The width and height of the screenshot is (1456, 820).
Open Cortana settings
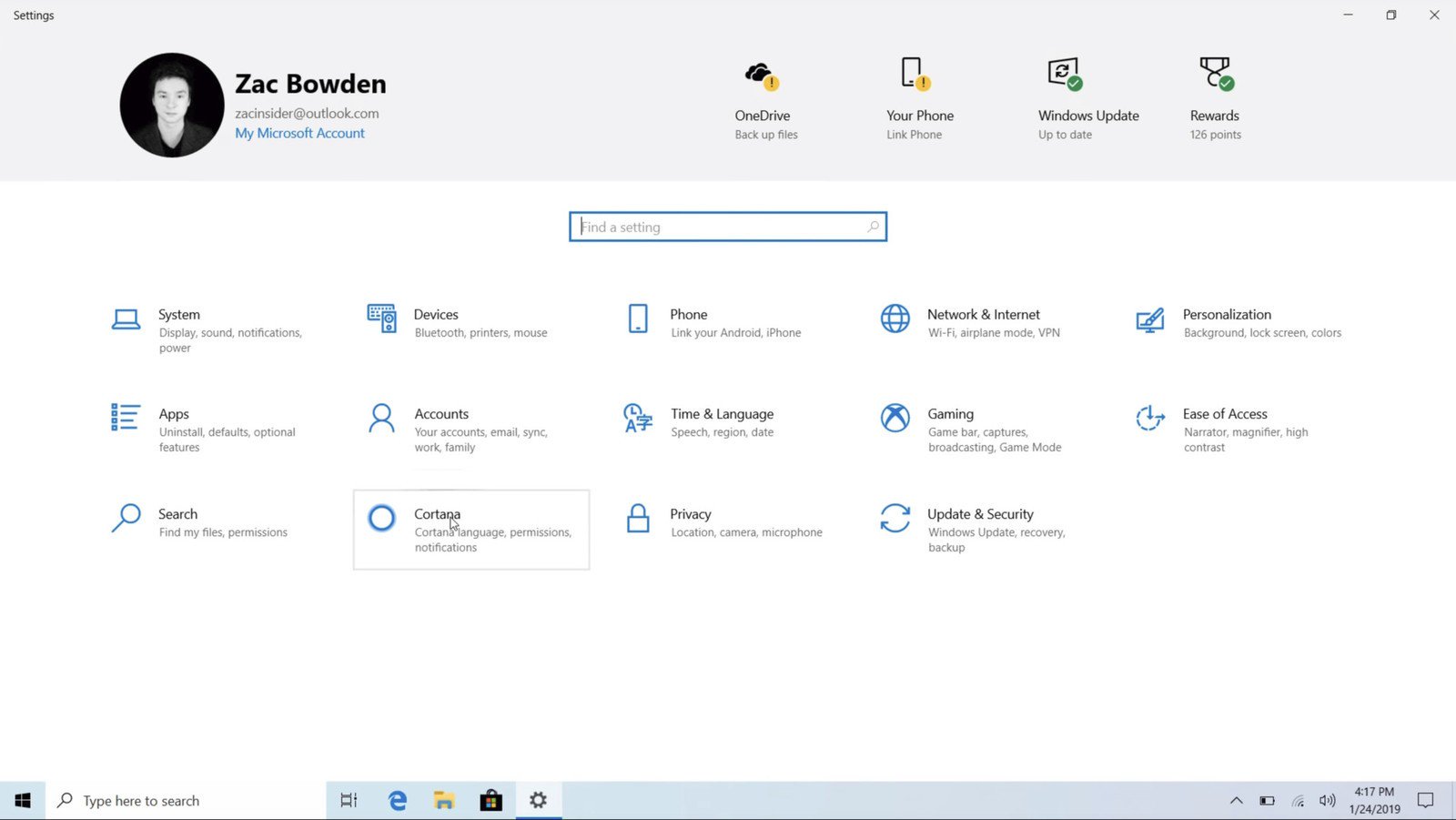click(470, 529)
